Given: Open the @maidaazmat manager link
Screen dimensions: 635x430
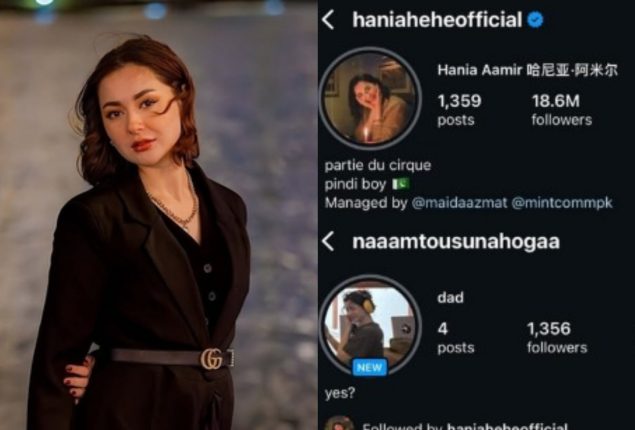Looking at the screenshot, I should (459, 202).
